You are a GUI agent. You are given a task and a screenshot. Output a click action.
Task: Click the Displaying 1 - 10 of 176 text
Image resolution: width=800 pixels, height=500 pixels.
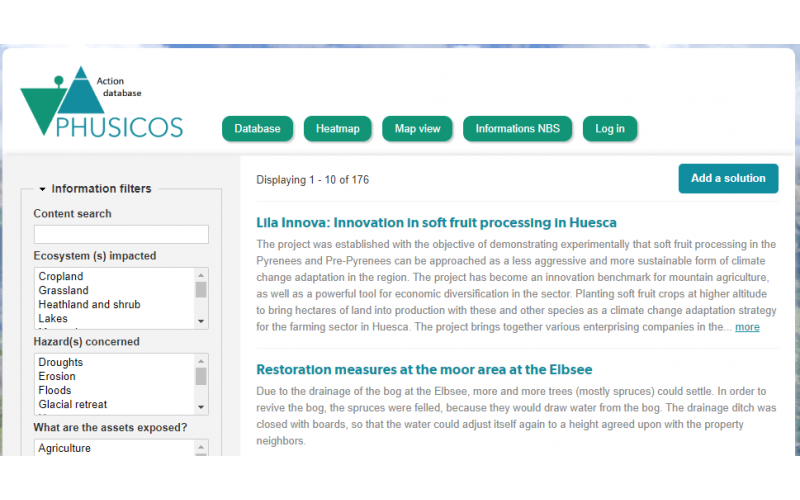click(x=312, y=180)
